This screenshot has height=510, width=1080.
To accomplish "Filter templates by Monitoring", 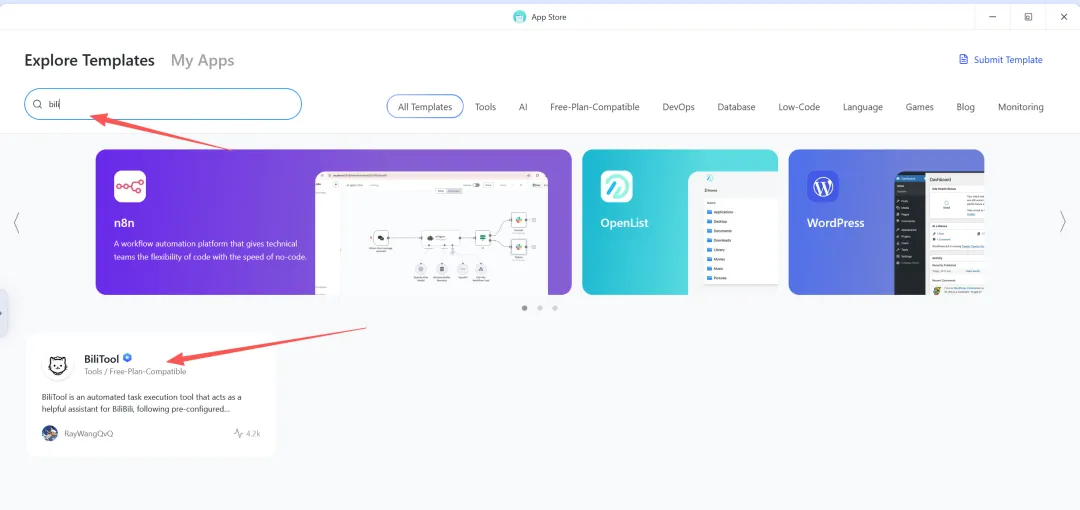I will (1021, 107).
